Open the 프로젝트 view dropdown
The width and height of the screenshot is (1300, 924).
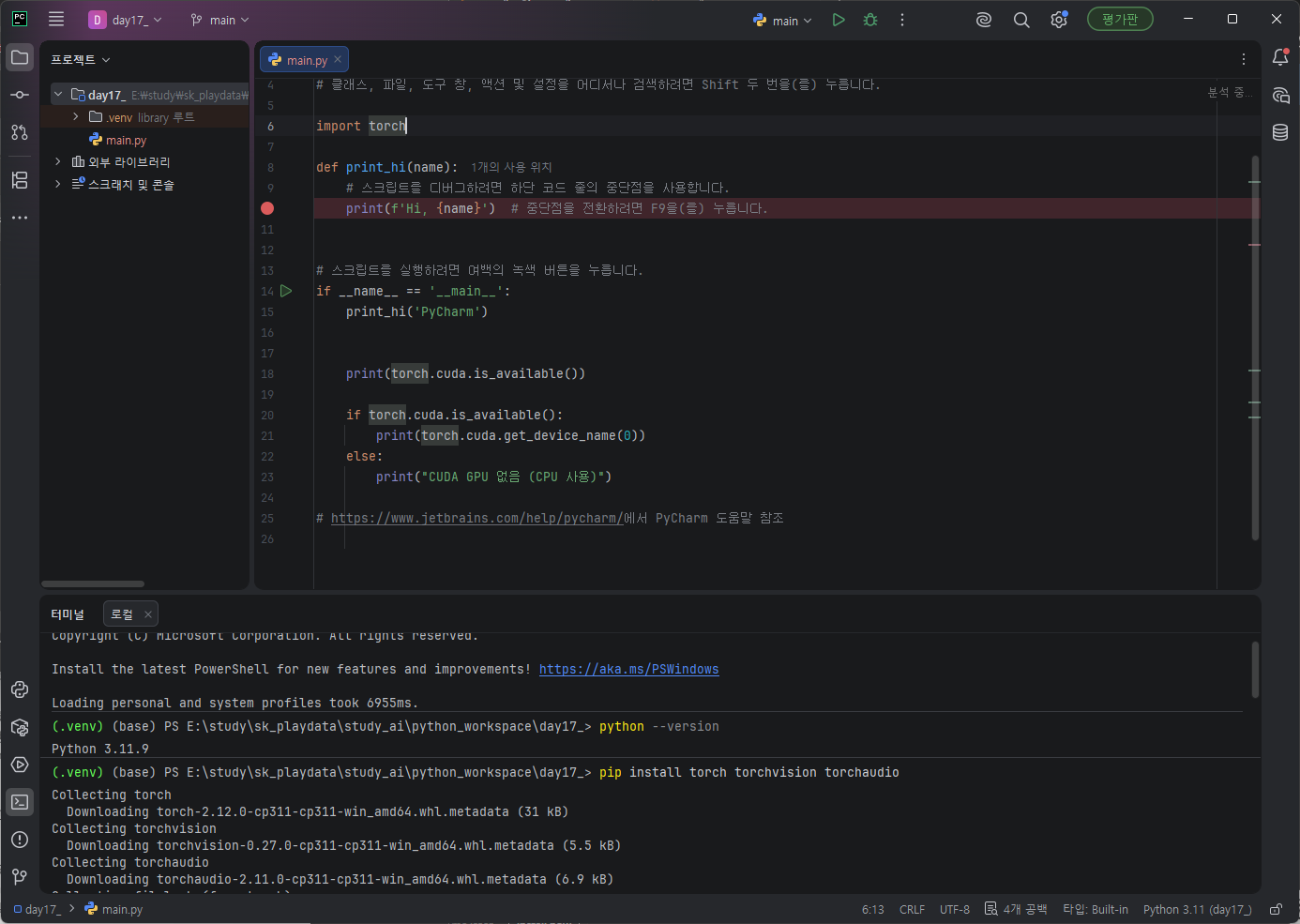(81, 60)
